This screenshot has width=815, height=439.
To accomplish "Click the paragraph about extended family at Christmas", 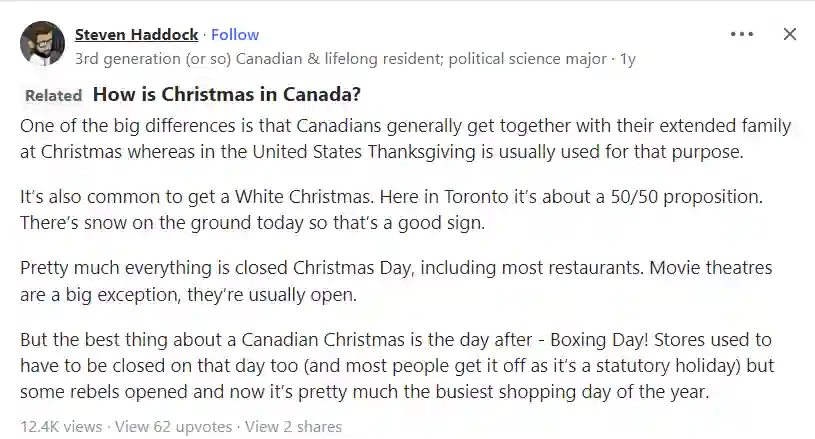I will (x=405, y=138).
